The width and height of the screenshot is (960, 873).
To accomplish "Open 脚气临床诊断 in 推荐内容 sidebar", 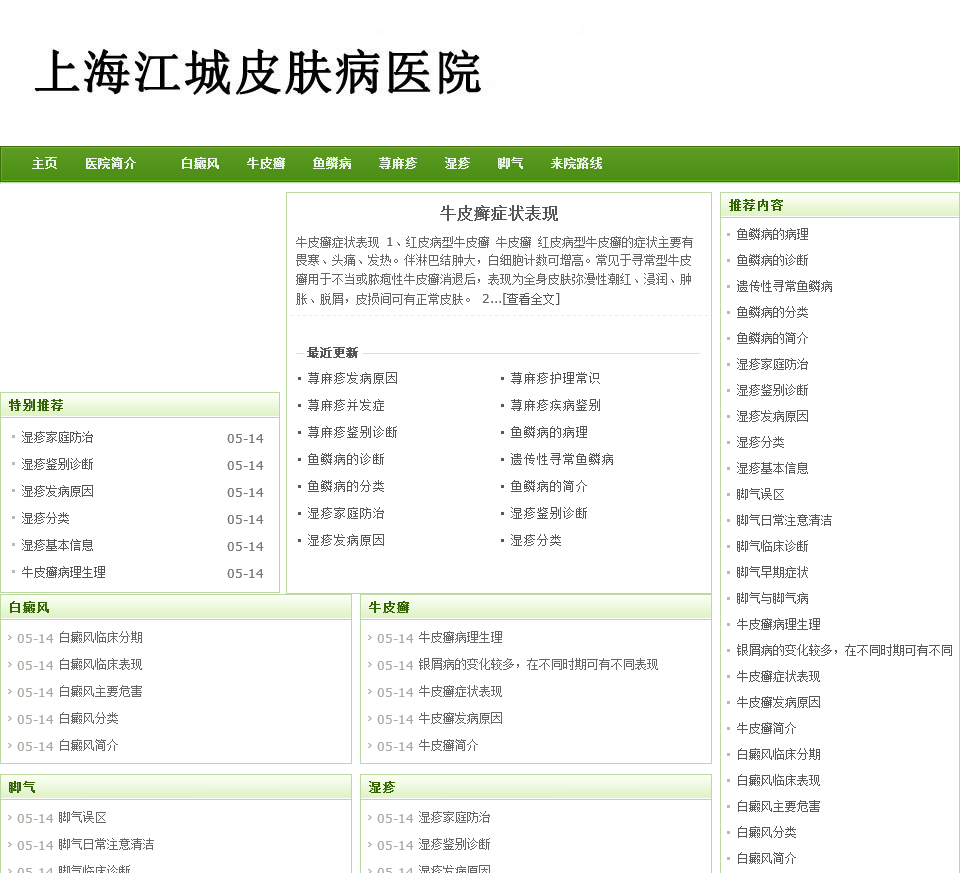I will (772, 546).
